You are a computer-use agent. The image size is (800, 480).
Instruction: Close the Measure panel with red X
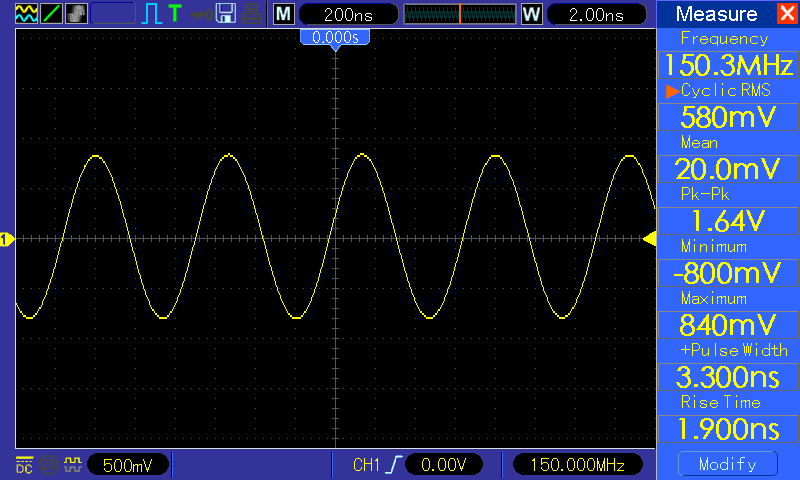[x=788, y=13]
